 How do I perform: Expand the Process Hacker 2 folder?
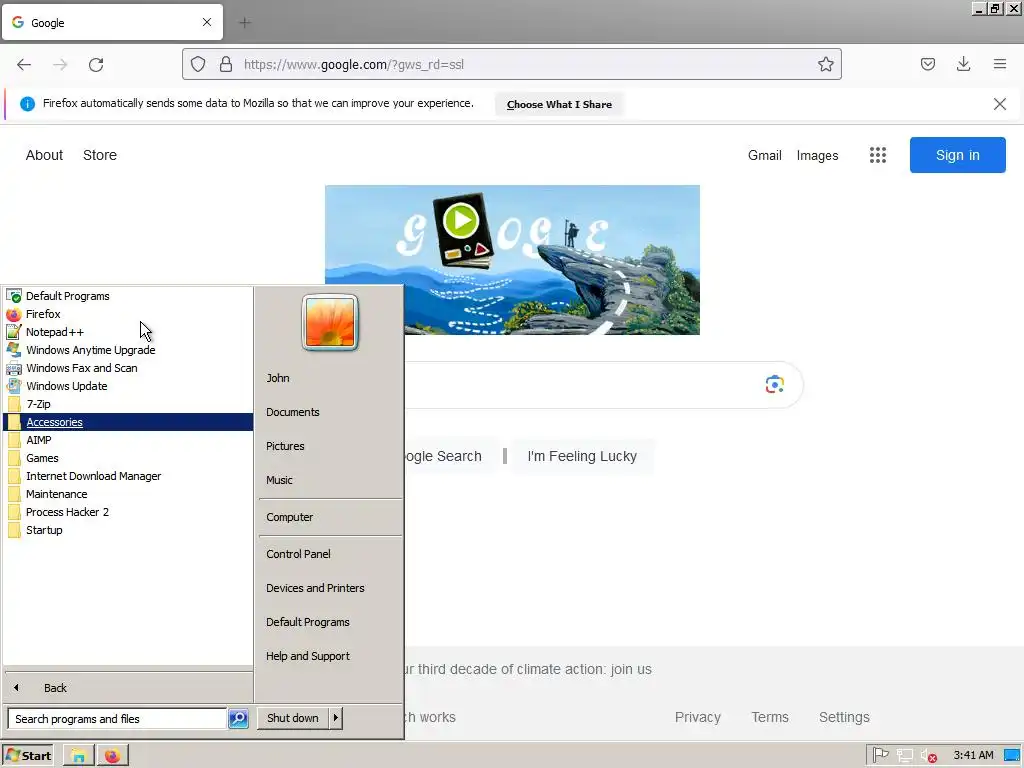point(128,512)
